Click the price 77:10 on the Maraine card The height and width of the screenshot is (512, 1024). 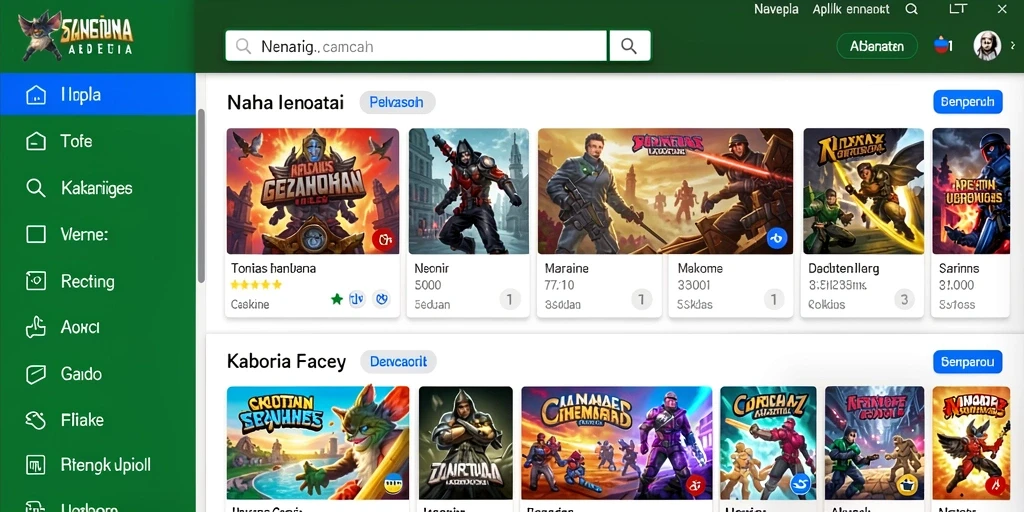tap(559, 285)
